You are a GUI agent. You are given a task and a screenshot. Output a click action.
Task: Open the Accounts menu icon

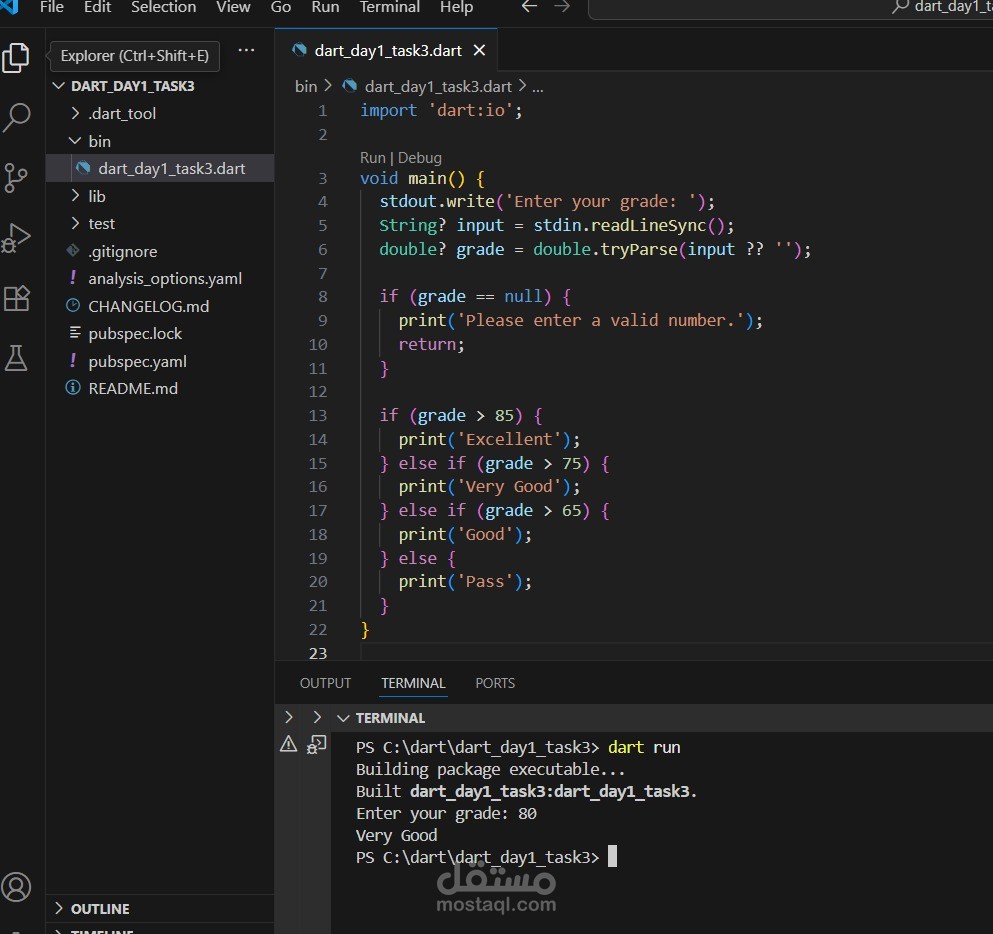tap(16, 887)
